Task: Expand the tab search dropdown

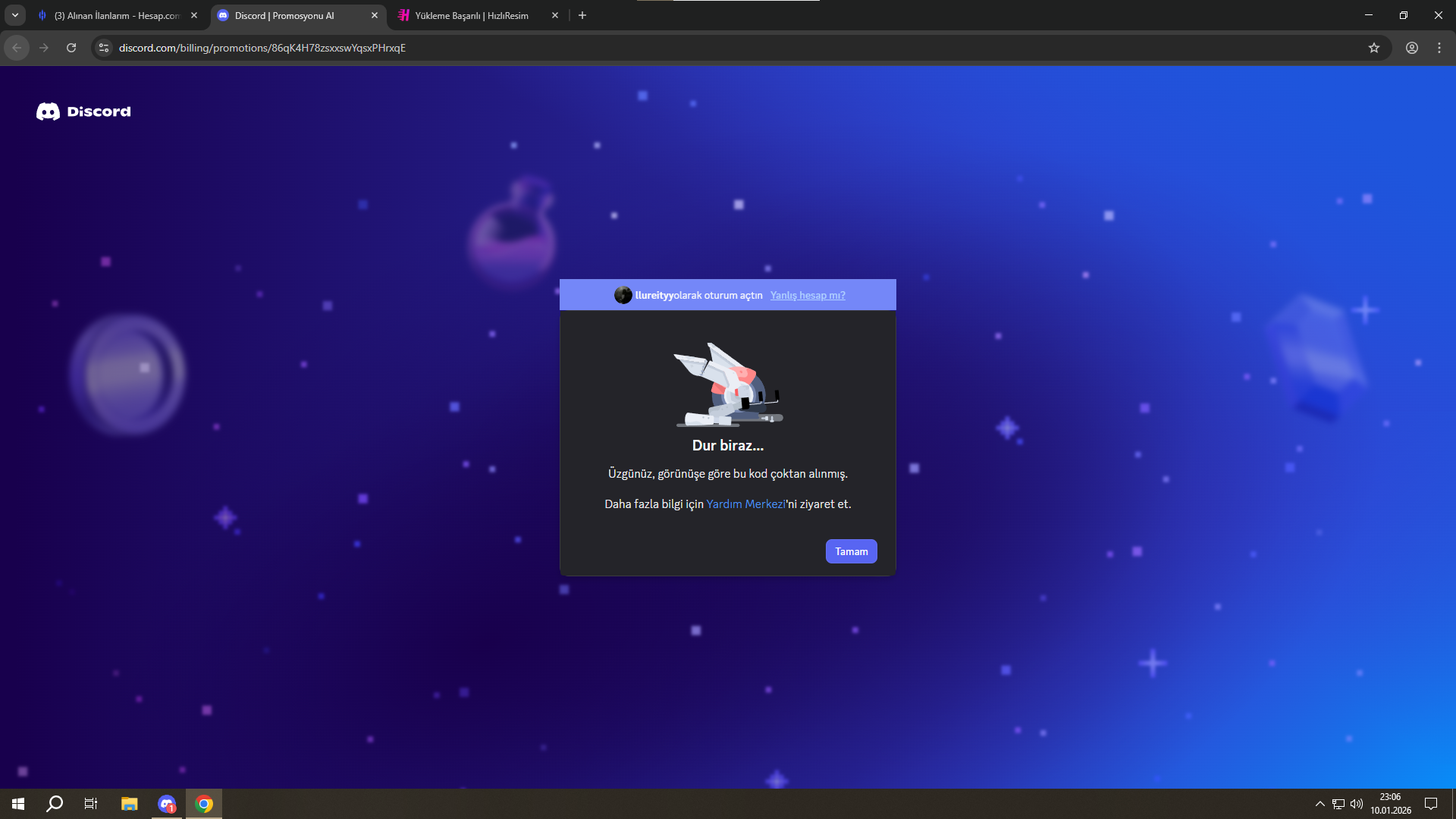Action: (x=15, y=15)
